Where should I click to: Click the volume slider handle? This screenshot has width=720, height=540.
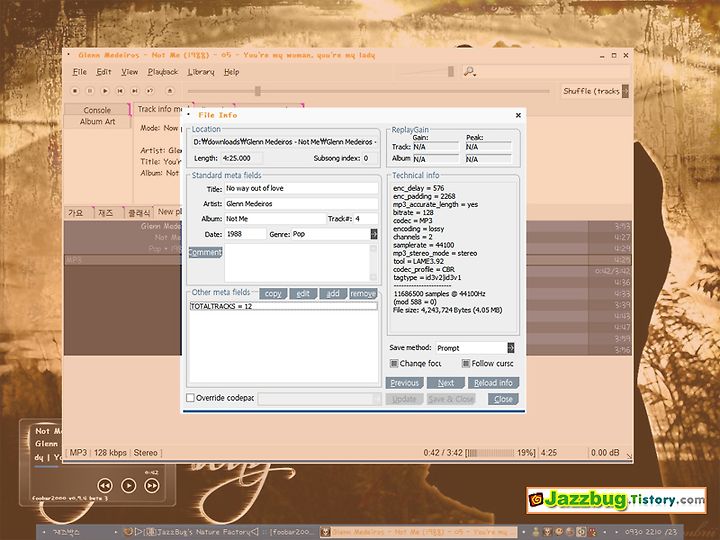pos(451,71)
